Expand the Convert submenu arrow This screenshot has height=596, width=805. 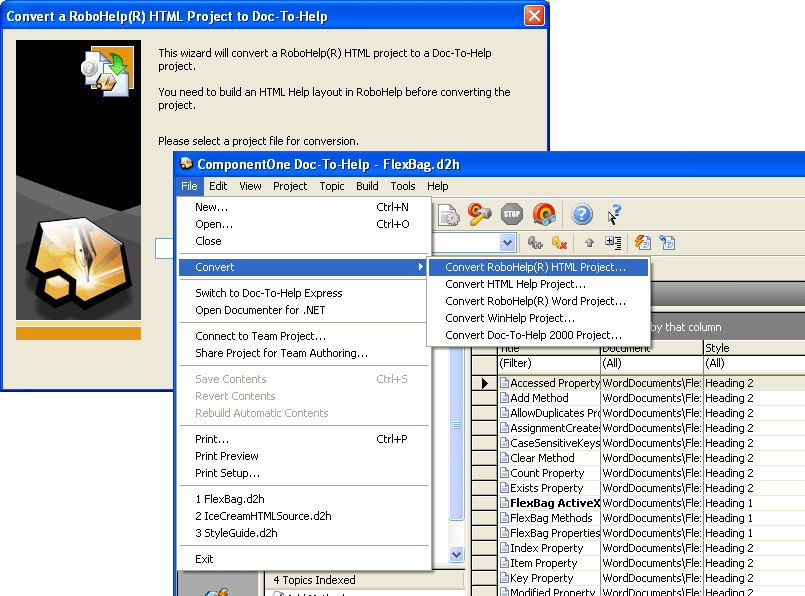click(420, 266)
